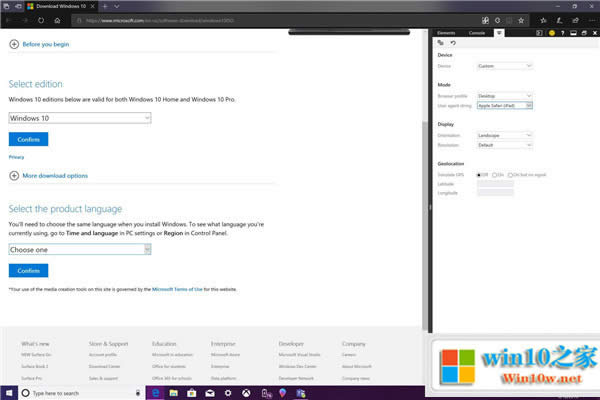
Task: Click the browser refresh button
Action: click(40, 19)
